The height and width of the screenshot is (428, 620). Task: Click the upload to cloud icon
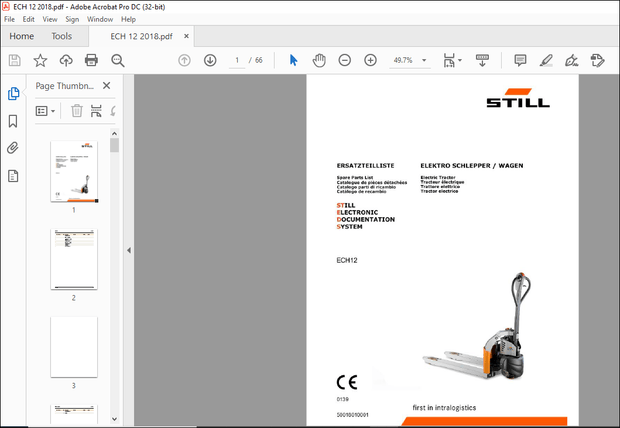pos(66,60)
